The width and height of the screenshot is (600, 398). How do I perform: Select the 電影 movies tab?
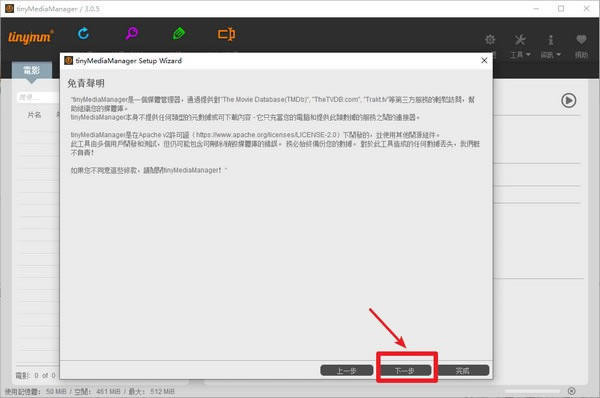[x=32, y=70]
